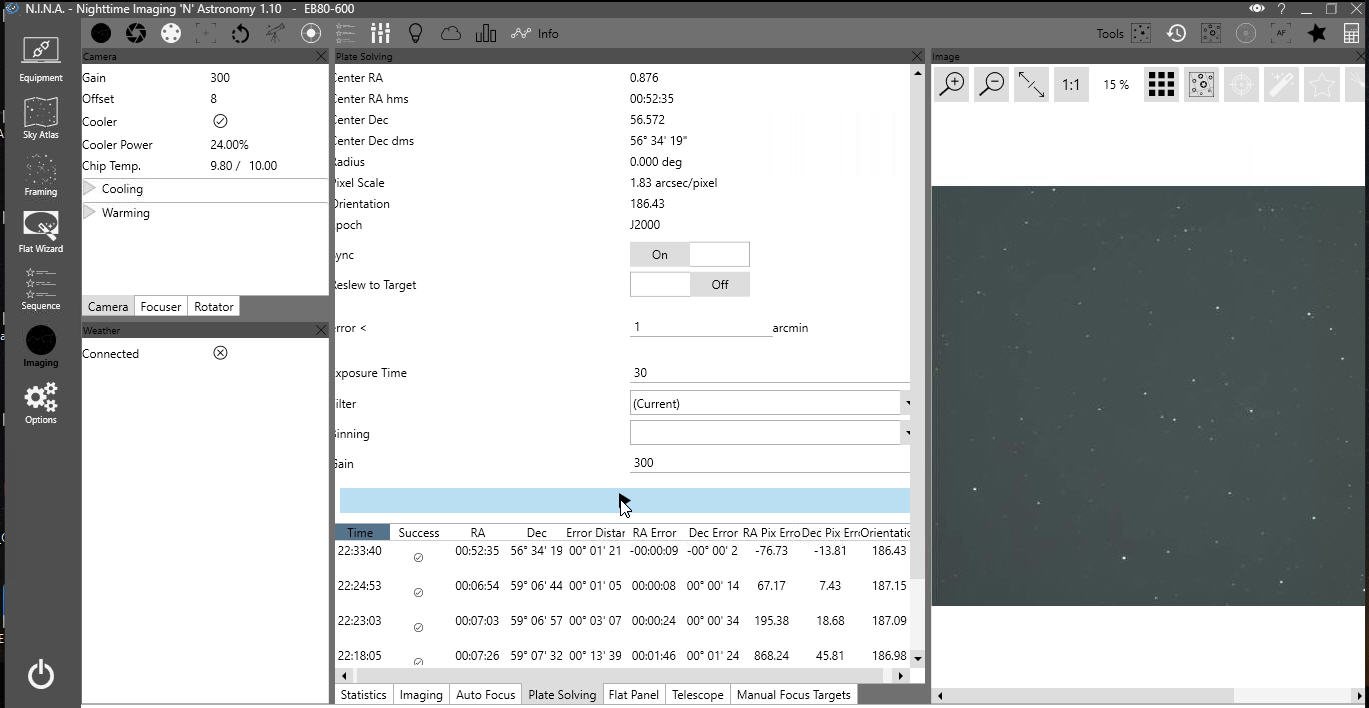Click the zoom in magnifier icon

pyautogui.click(x=952, y=85)
